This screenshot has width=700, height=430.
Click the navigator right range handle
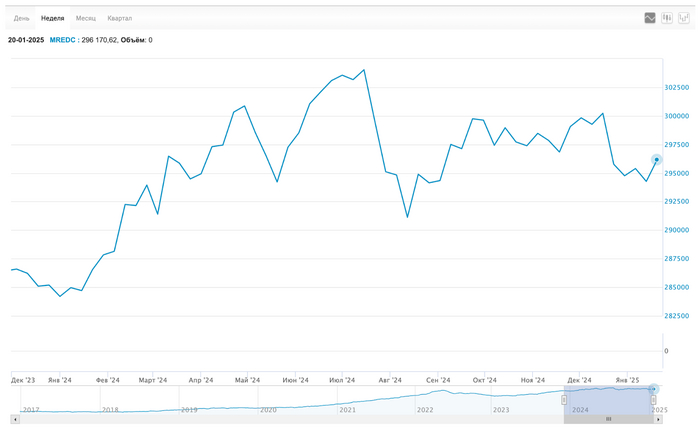click(655, 400)
